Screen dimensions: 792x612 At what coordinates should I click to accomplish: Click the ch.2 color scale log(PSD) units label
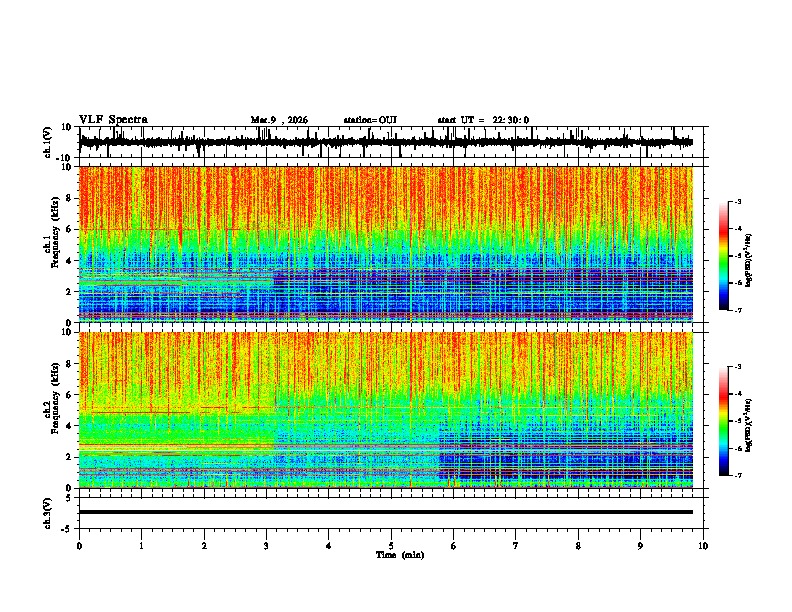pos(749,425)
